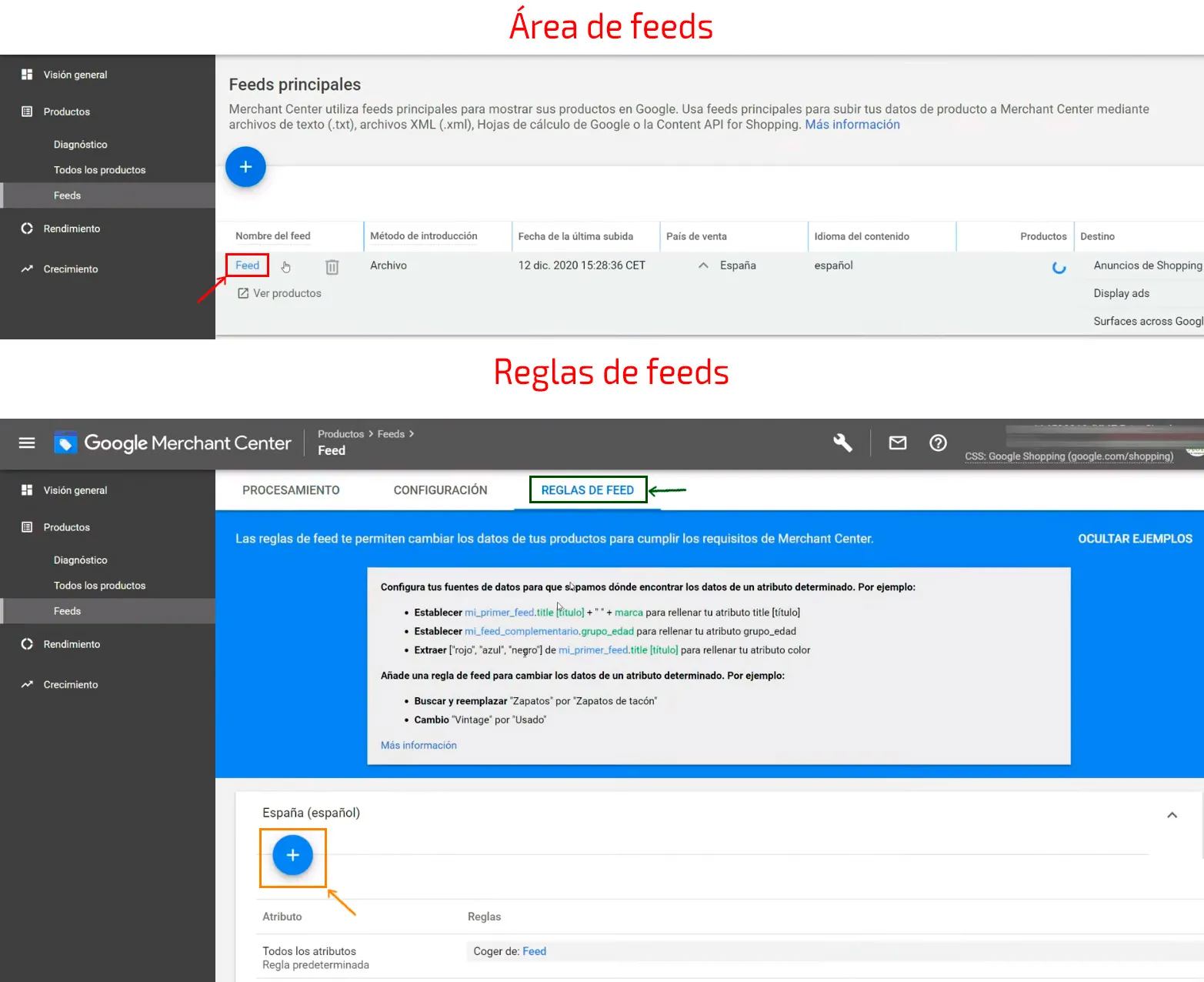Viewport: 1204px width, 982px height.
Task: Click the date 12 dic. 2020 15:28:36 CET
Action: (x=582, y=266)
